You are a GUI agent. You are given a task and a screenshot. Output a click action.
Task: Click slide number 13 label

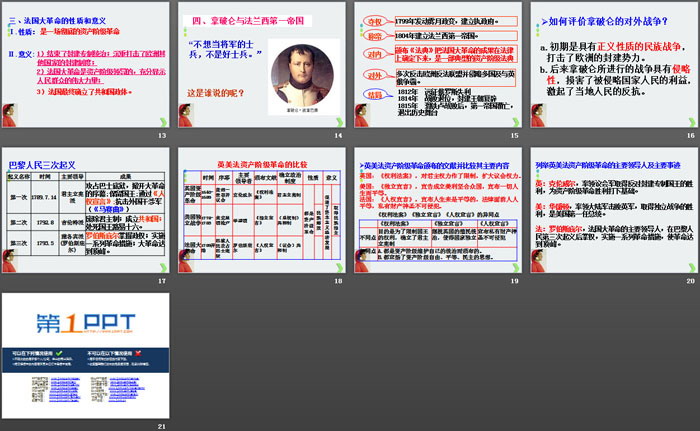162,135
